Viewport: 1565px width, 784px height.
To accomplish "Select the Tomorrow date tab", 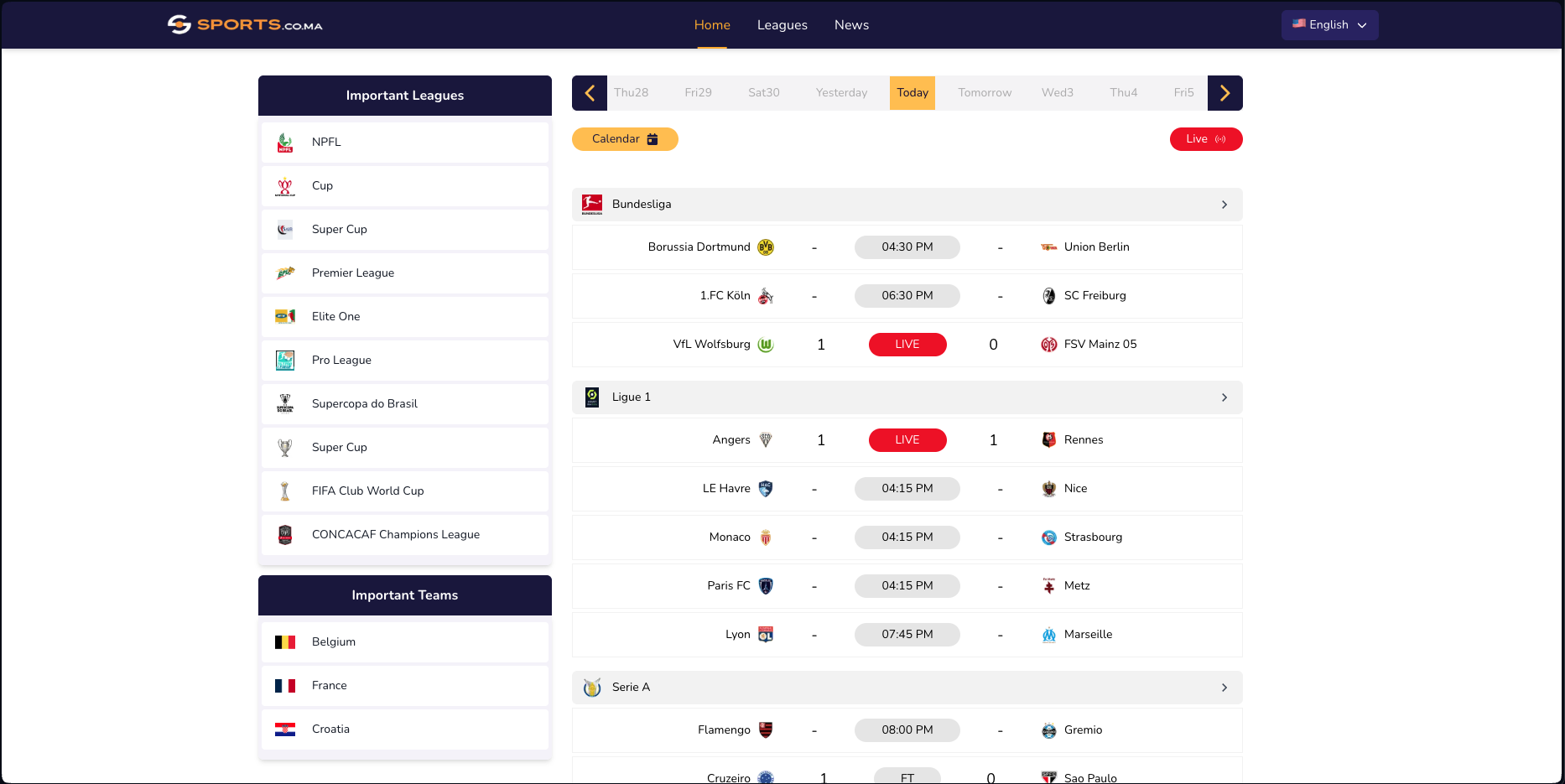I will 985,93.
